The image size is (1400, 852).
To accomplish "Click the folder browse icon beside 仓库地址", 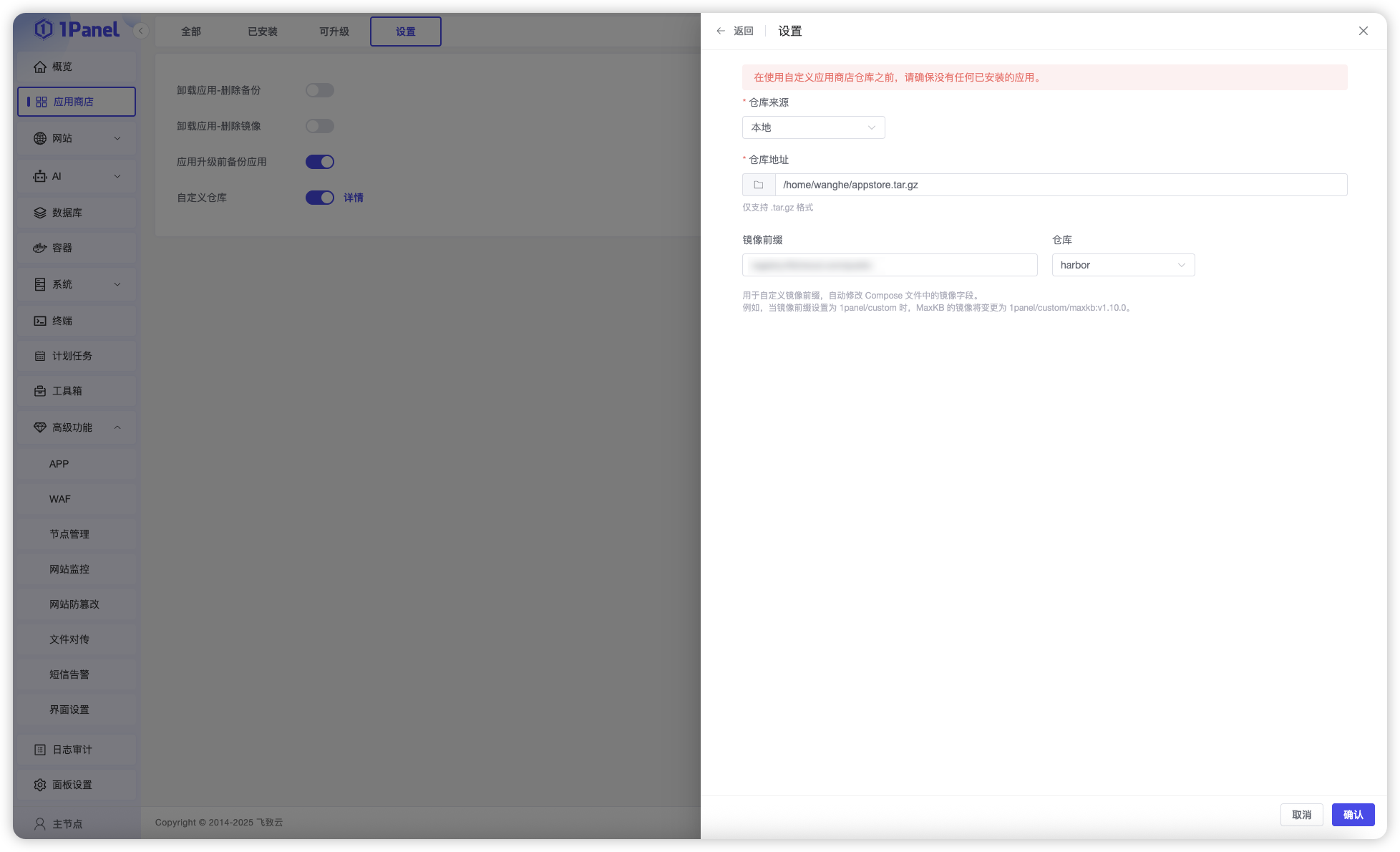I will click(758, 184).
